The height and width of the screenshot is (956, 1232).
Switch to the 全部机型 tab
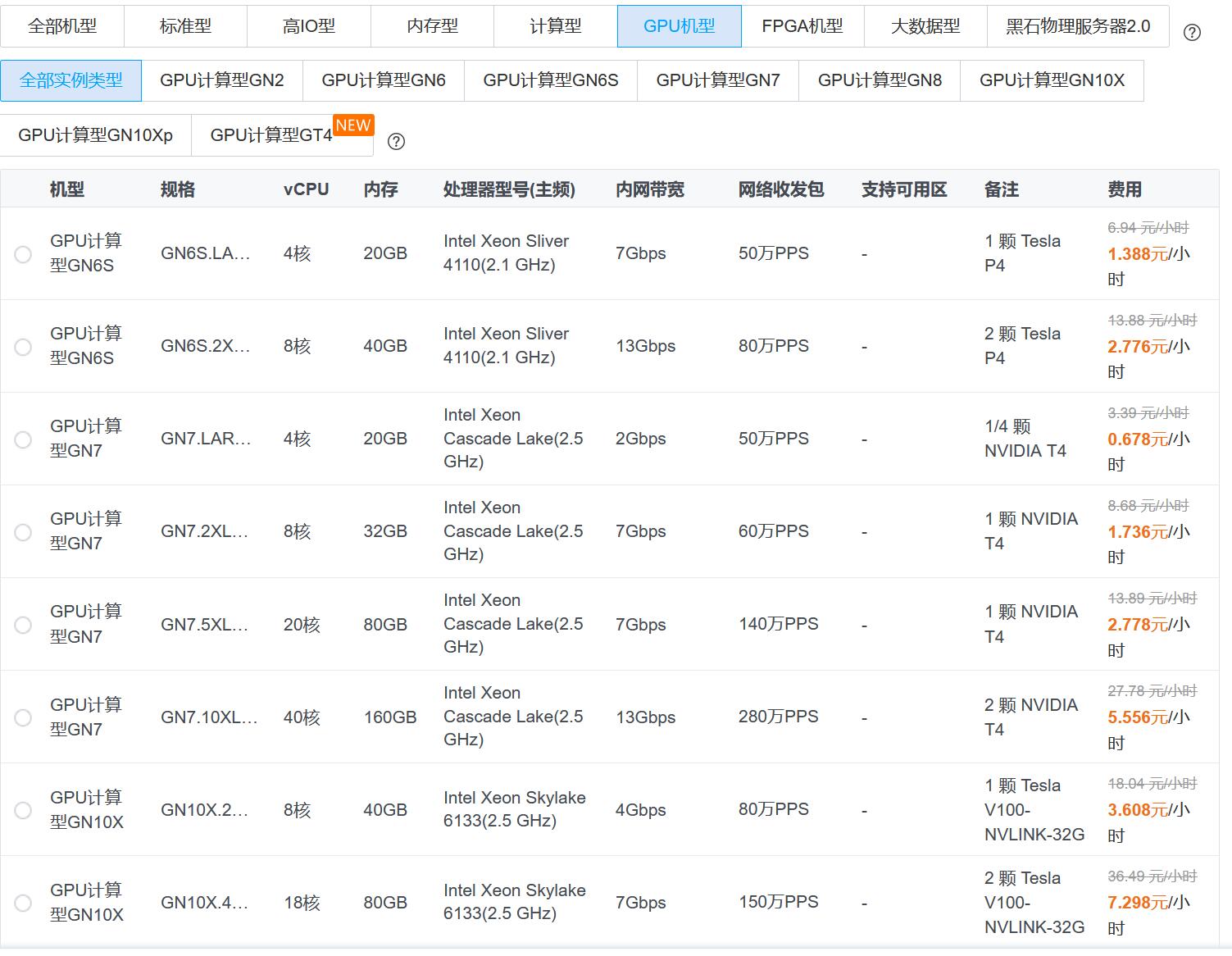pos(62,26)
